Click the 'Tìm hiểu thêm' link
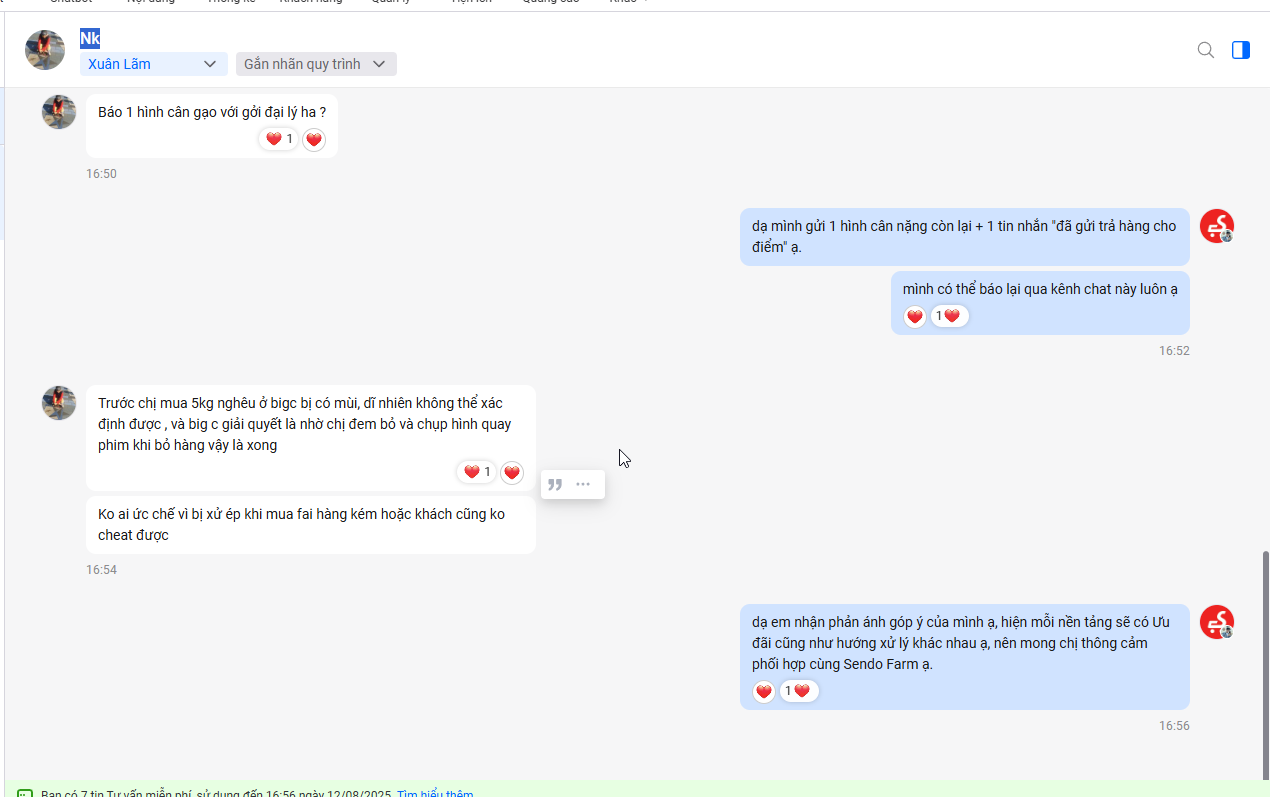Screen dimensions: 1270x797 tap(435, 793)
